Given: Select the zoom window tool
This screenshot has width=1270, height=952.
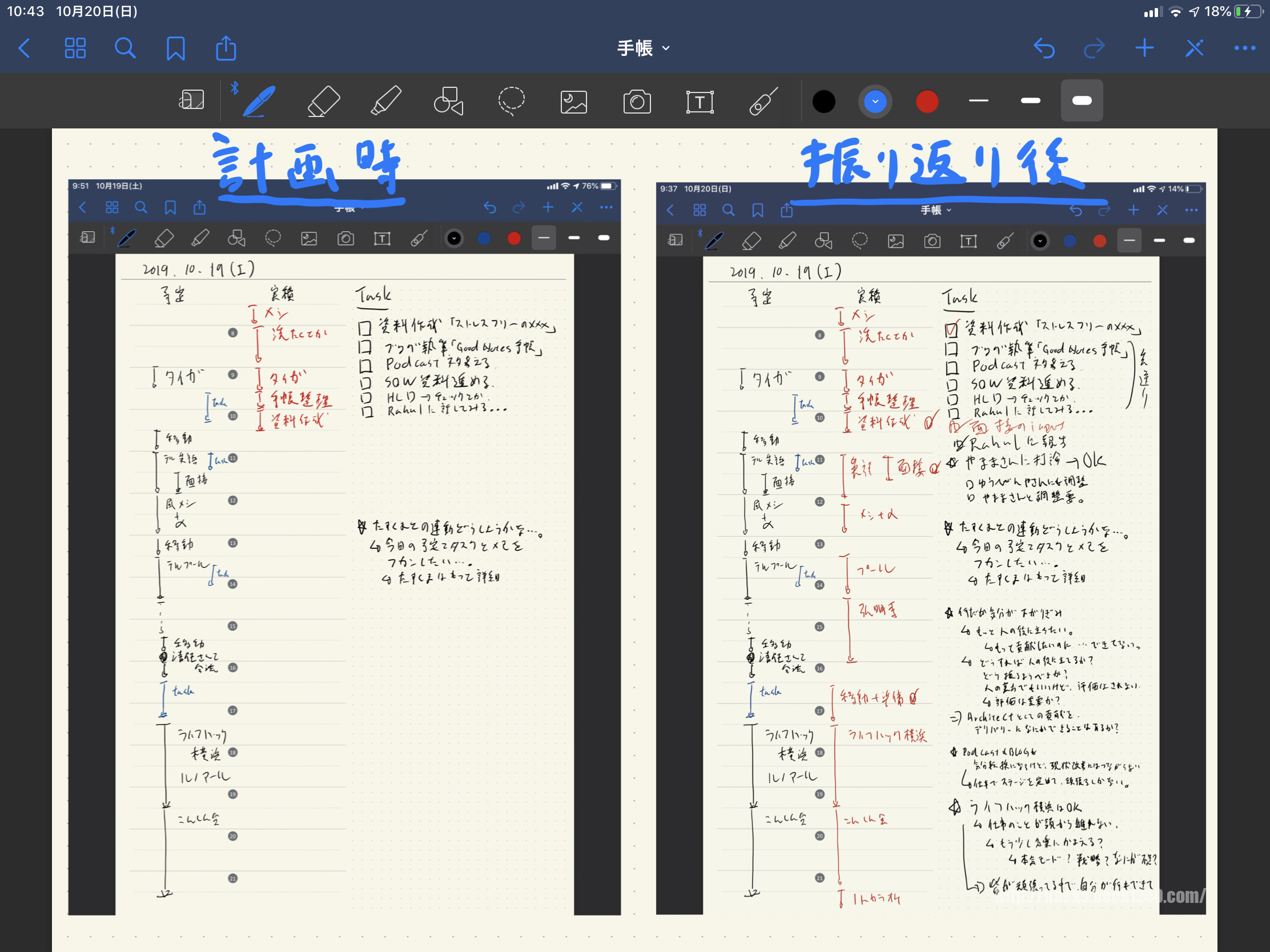Looking at the screenshot, I should 191,100.
